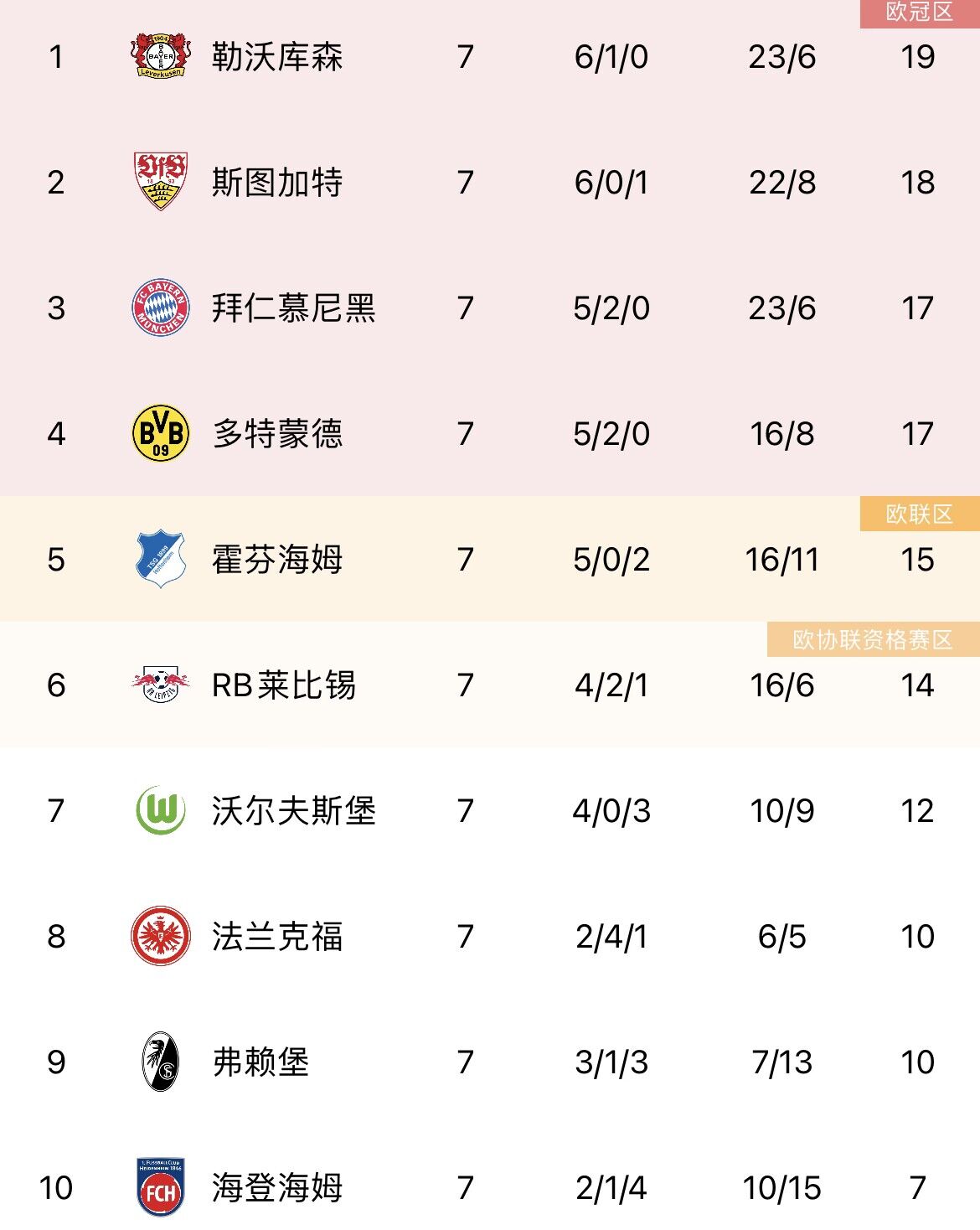Tap the VfB Stuttgart team logo

coord(161,182)
